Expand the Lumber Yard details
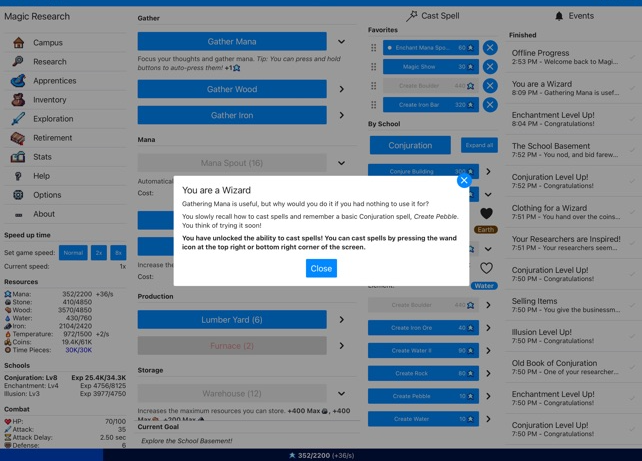Screen dimensions: 642x461 [x=341, y=320]
